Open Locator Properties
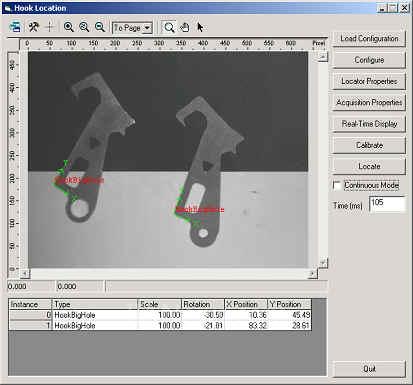This screenshot has height=385, width=413. [369, 81]
